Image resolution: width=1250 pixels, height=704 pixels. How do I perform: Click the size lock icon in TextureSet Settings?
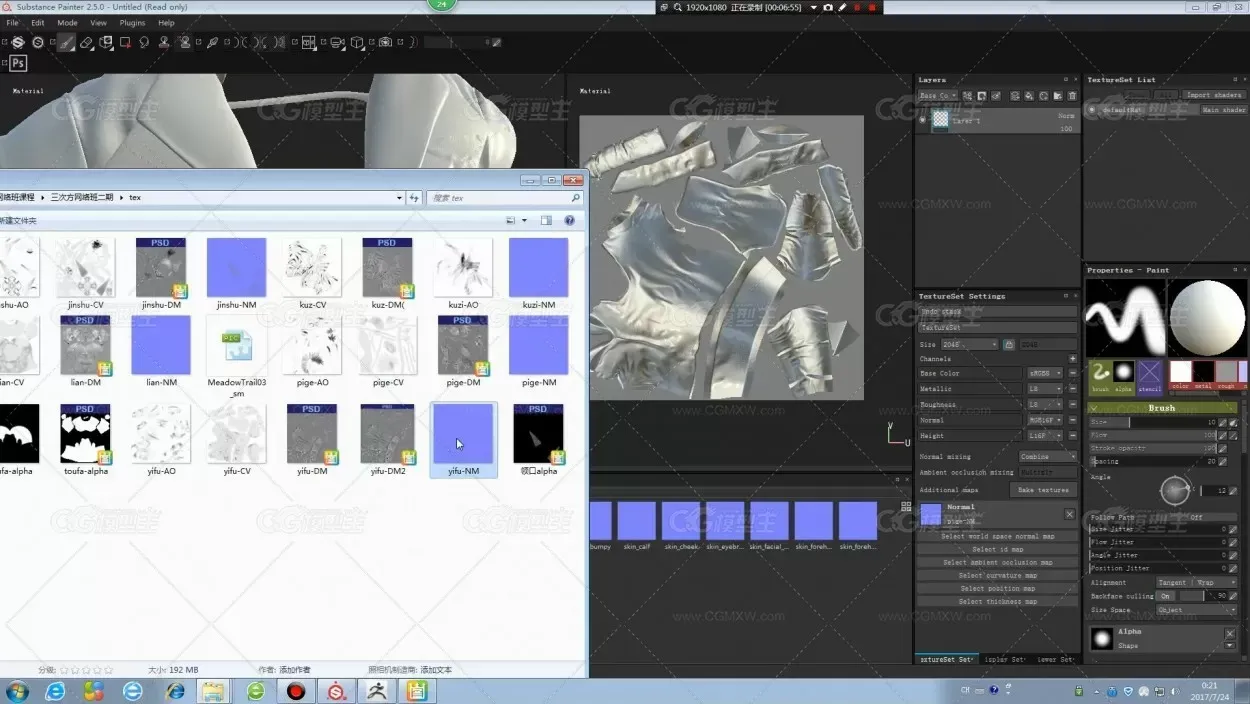point(1009,344)
